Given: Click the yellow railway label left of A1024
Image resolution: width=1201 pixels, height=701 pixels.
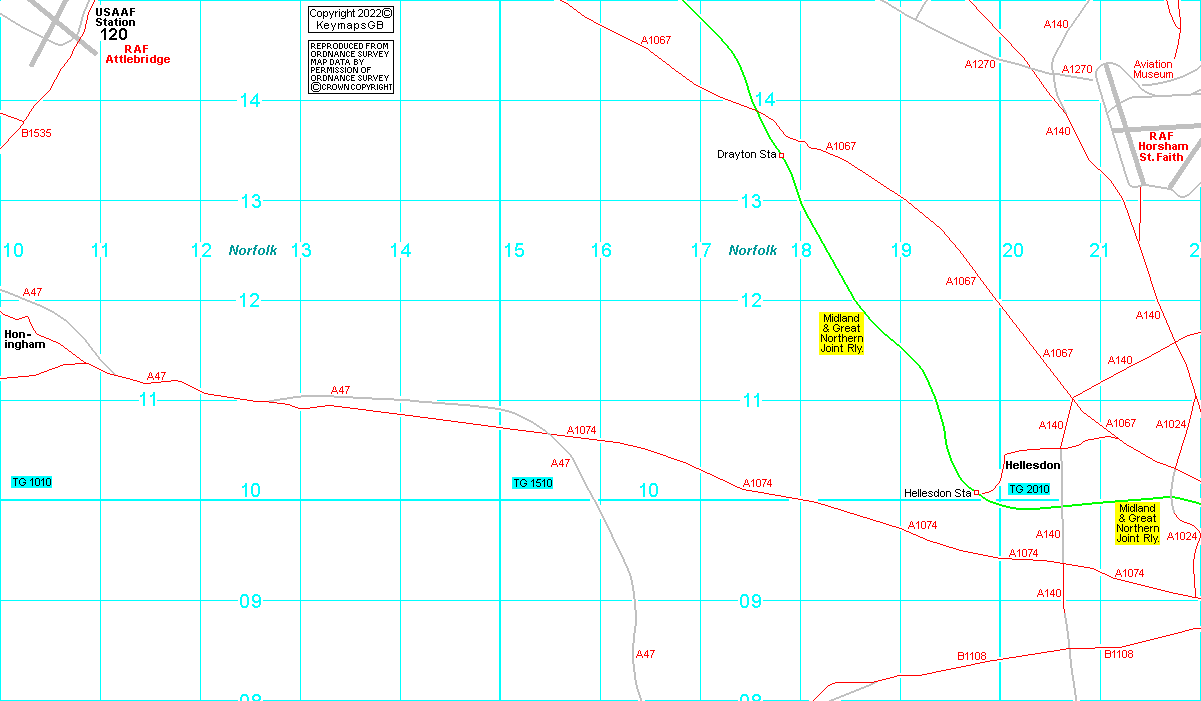Looking at the screenshot, I should 1137,523.
